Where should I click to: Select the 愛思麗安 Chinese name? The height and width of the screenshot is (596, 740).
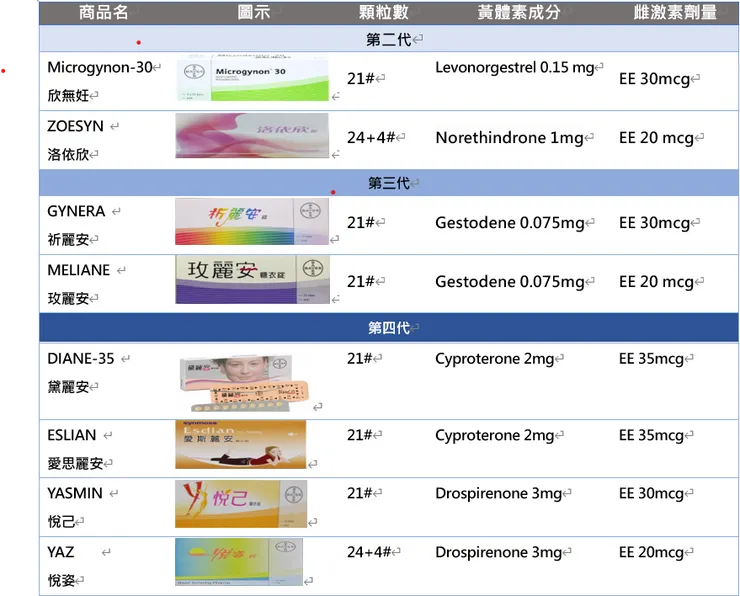75,463
